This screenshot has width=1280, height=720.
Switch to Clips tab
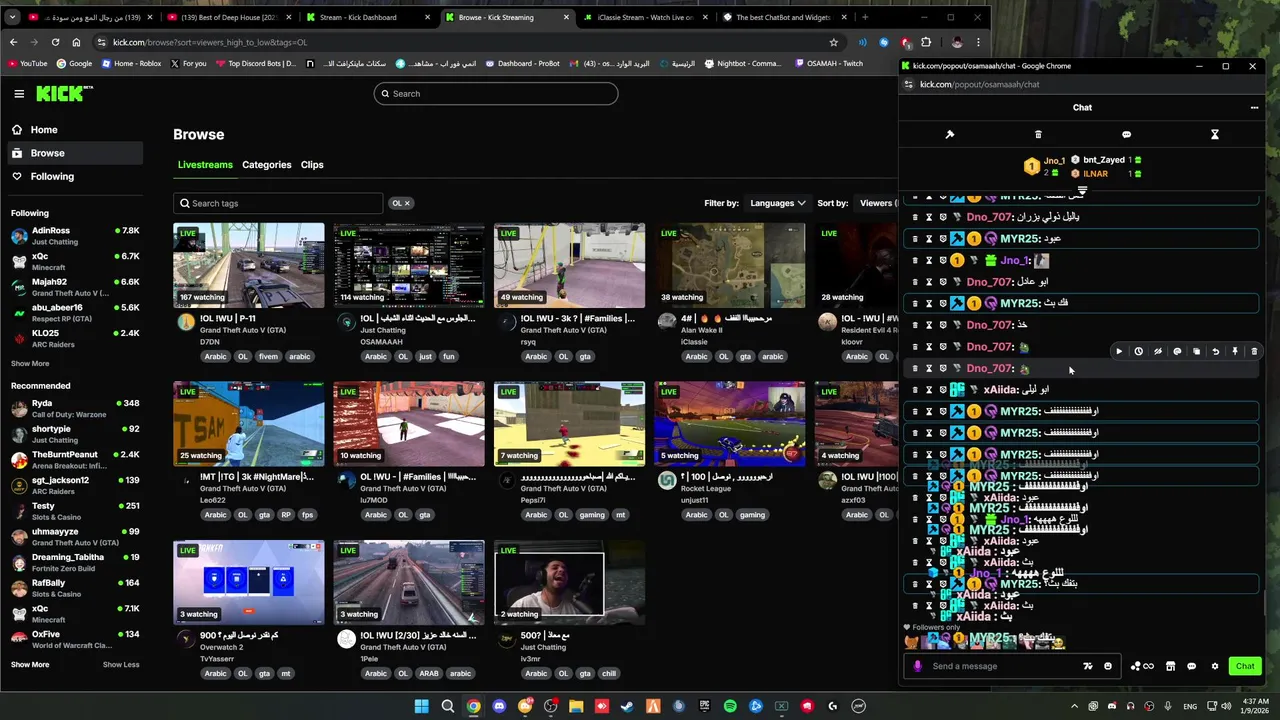(x=312, y=165)
